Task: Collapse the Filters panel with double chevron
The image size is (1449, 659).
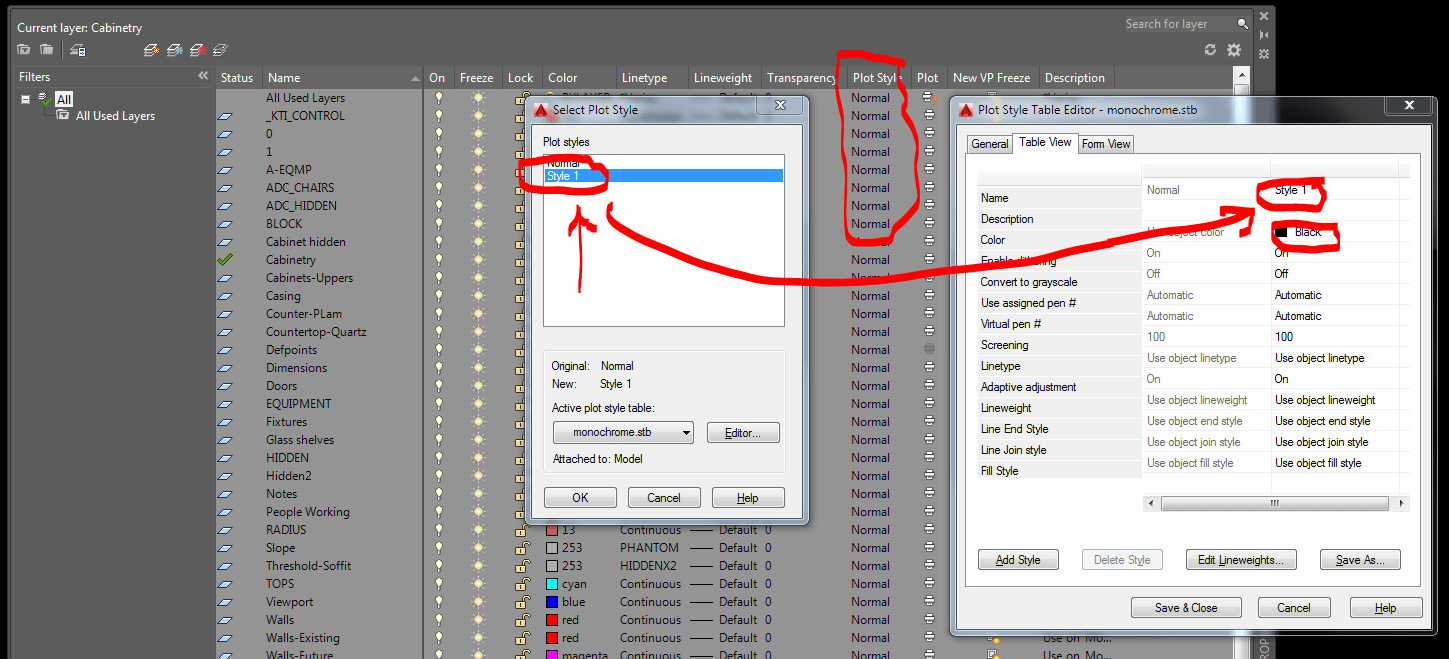Action: click(203, 76)
